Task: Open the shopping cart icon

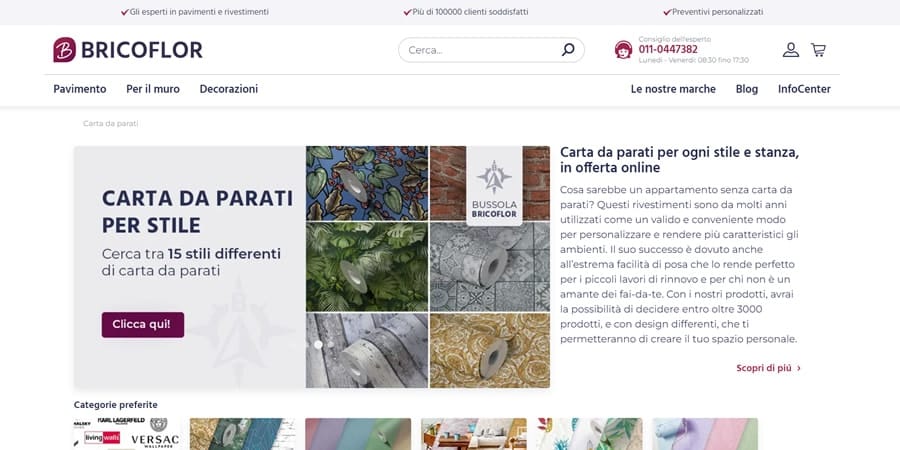Action: point(818,50)
